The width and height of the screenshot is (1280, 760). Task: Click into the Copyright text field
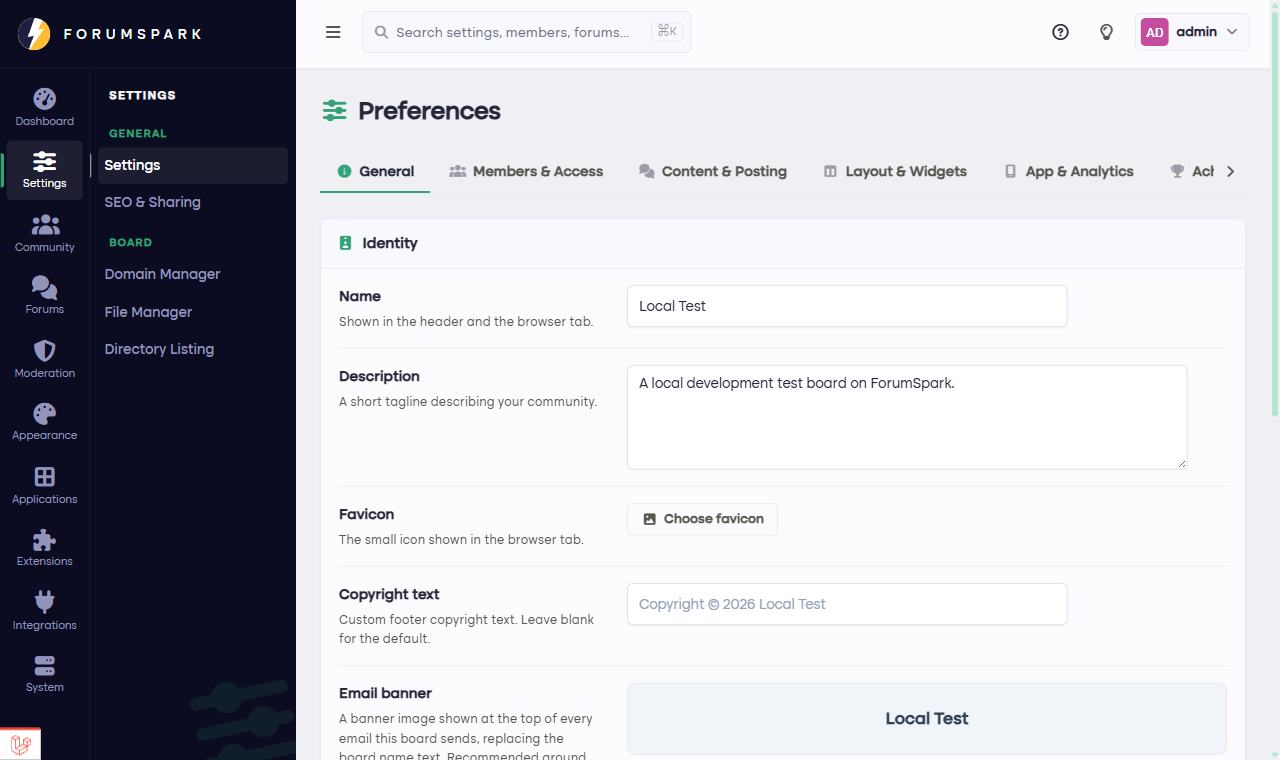[x=847, y=604]
